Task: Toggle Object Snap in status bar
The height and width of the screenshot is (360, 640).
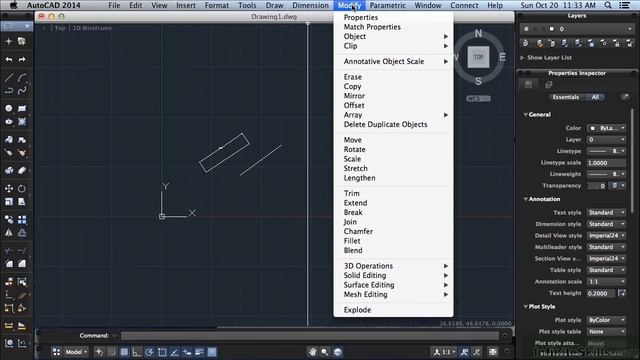Action: click(x=162, y=352)
